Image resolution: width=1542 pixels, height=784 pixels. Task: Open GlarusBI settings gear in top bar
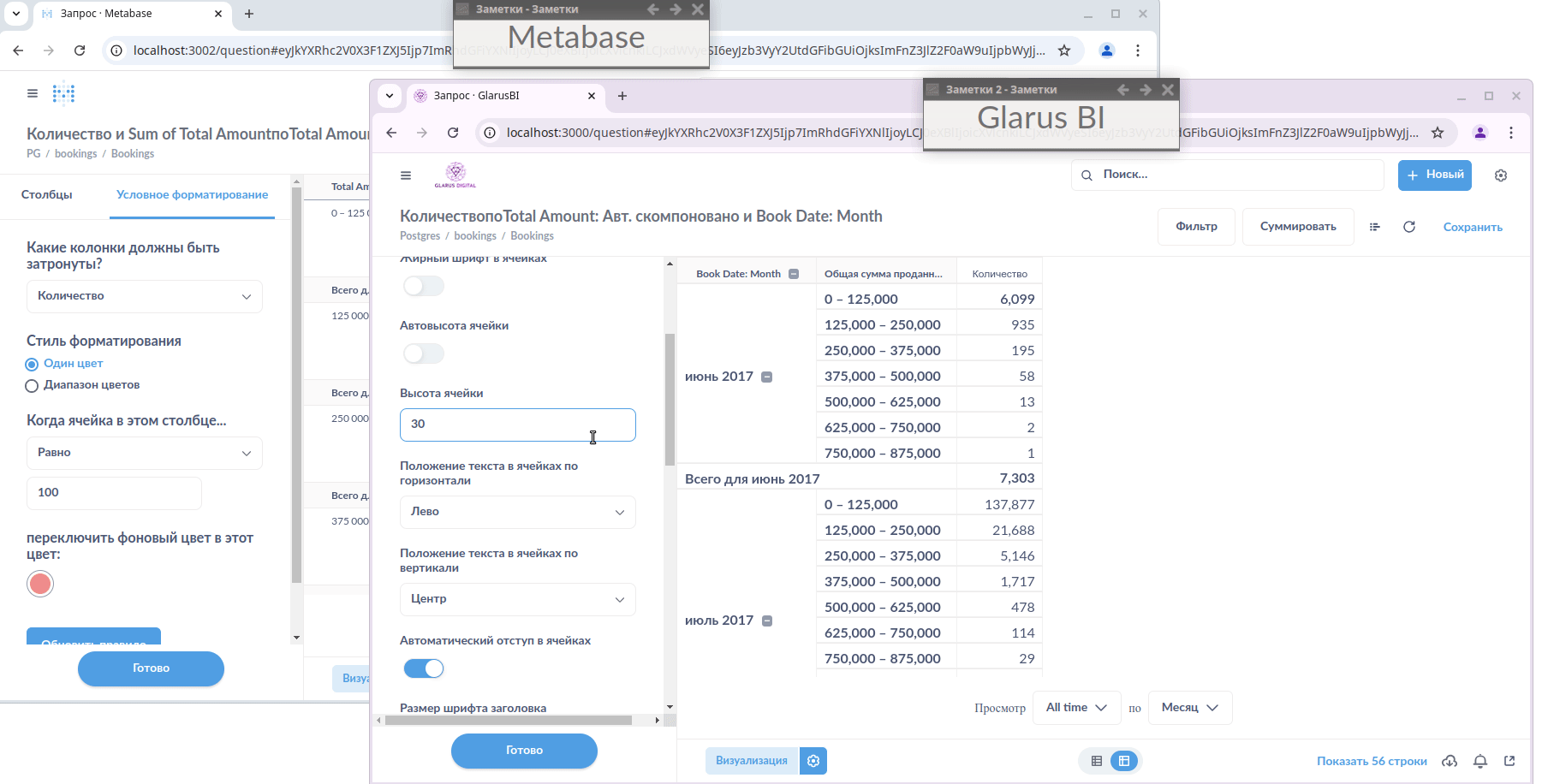pyautogui.click(x=1500, y=175)
